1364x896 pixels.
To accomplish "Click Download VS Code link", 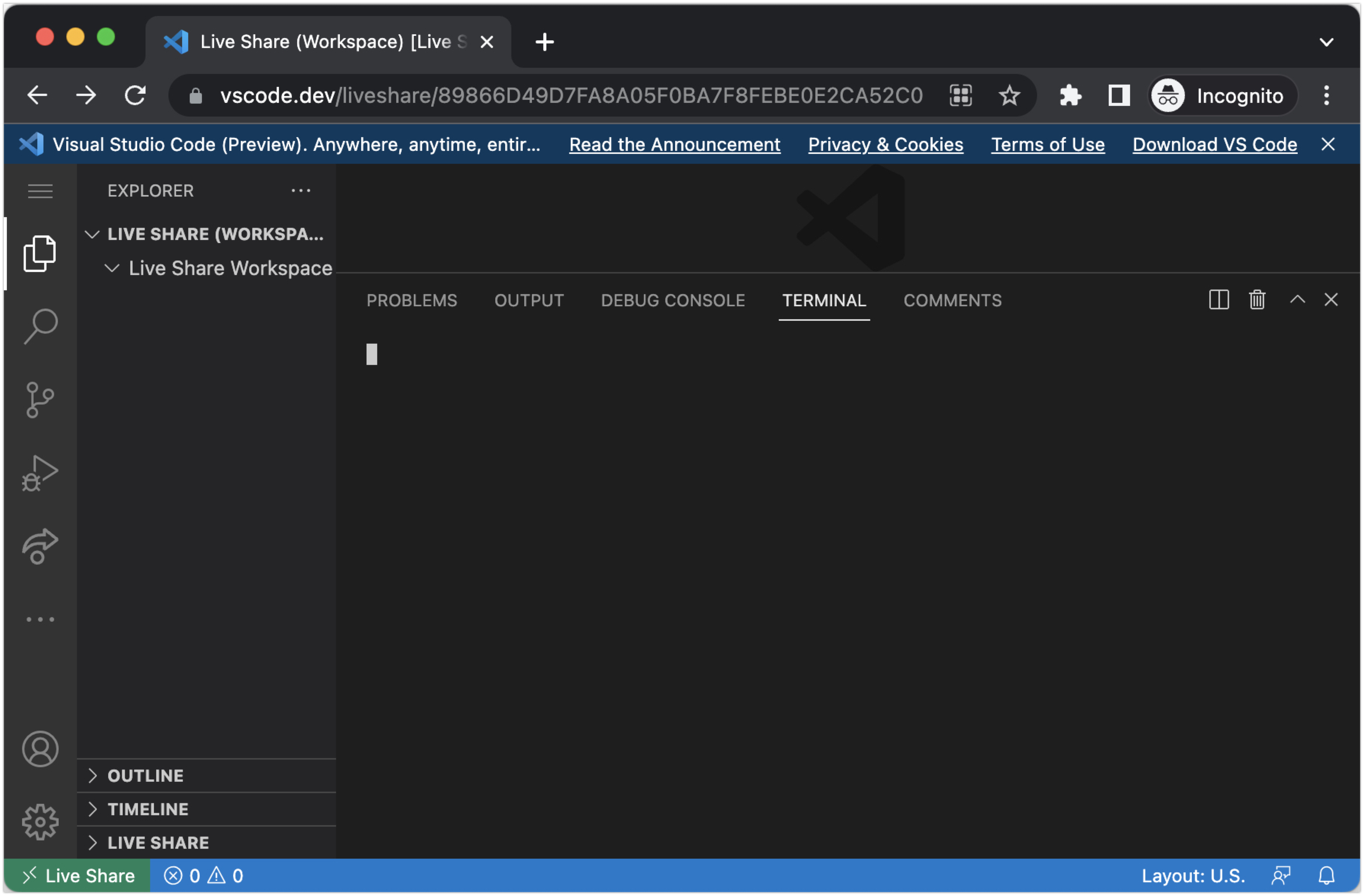I will 1215,144.
